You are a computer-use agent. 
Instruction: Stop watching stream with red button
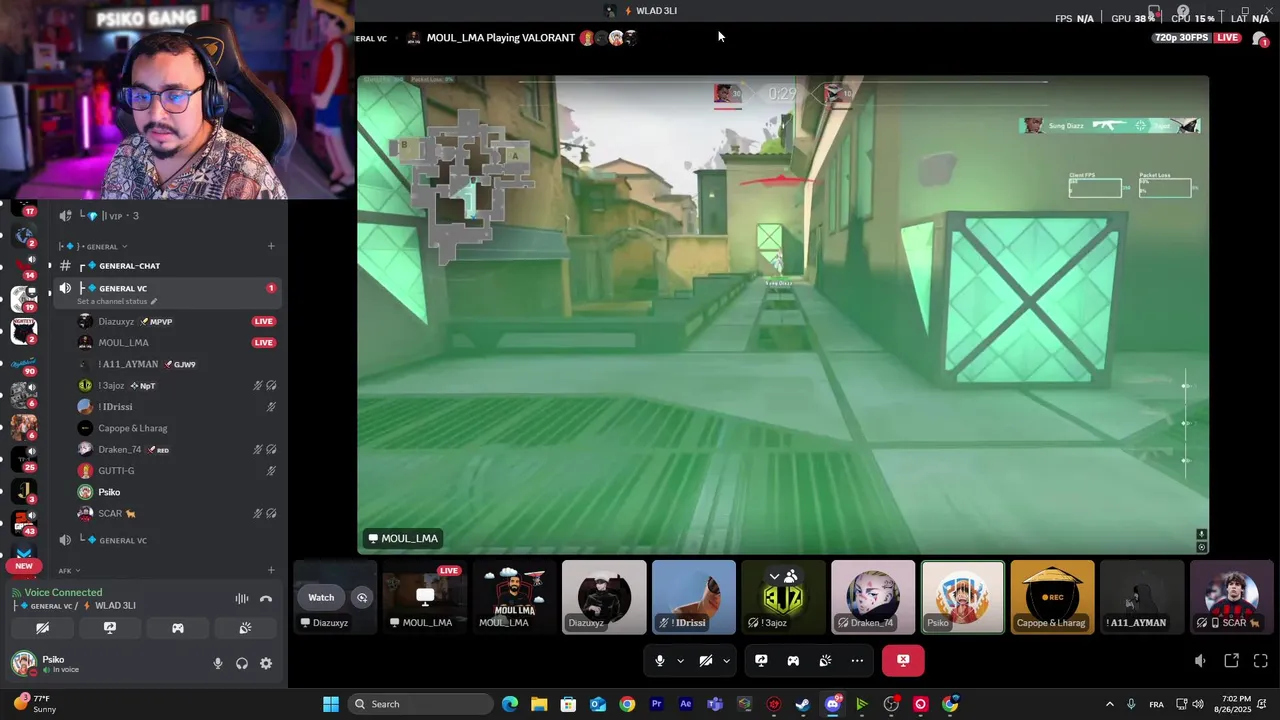[x=903, y=660]
